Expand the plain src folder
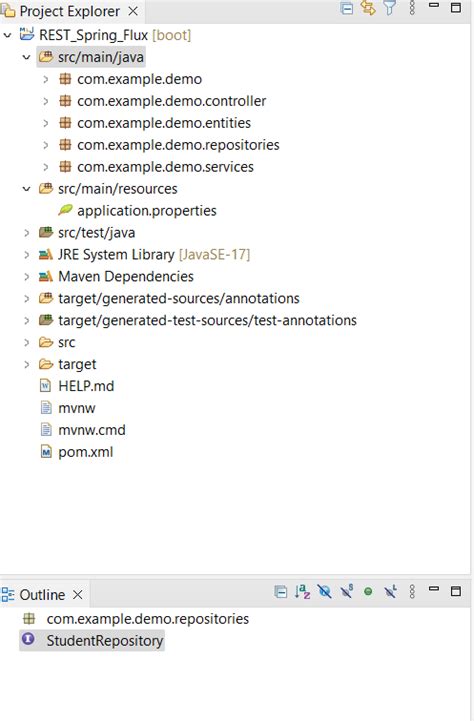 coord(27,342)
